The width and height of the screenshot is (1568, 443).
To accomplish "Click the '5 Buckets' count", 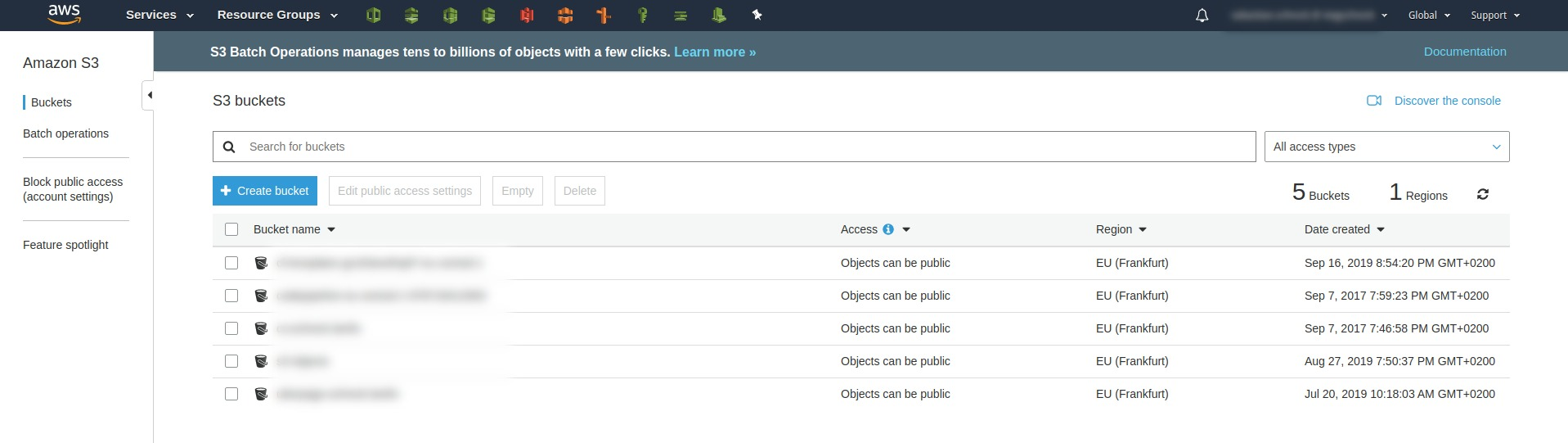I will point(1321,193).
